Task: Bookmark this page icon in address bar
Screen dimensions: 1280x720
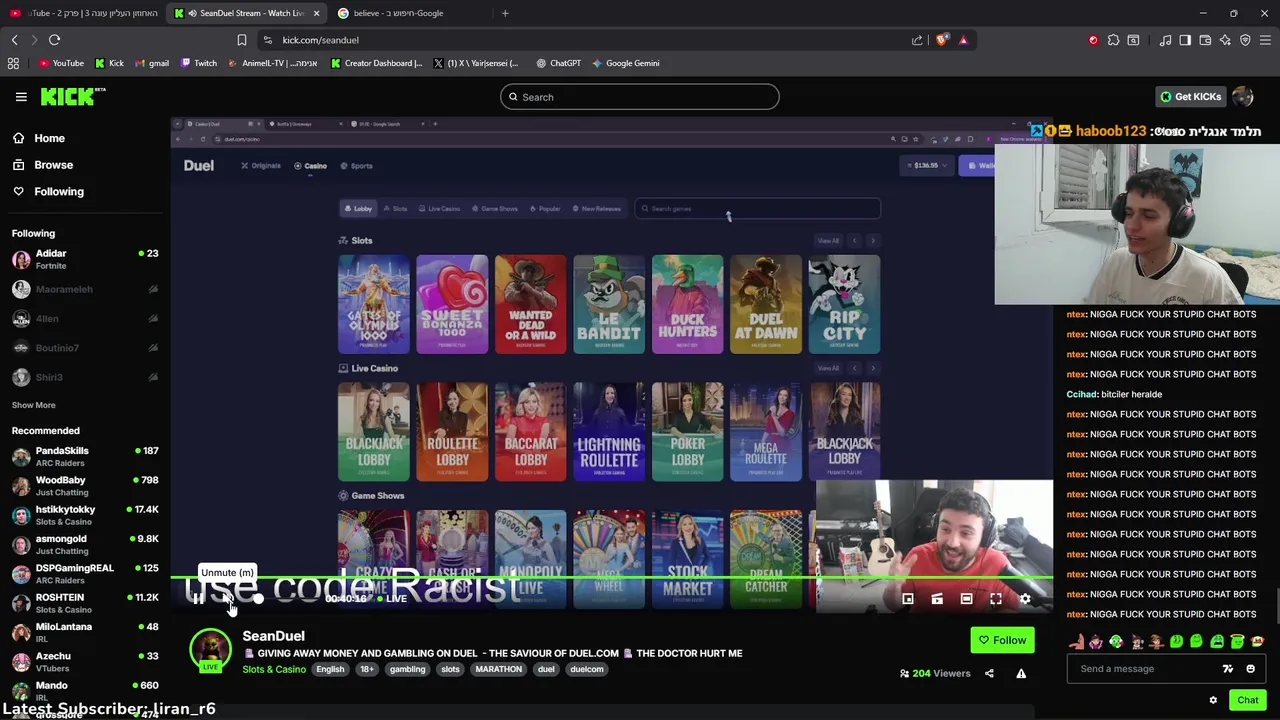Action: click(241, 40)
